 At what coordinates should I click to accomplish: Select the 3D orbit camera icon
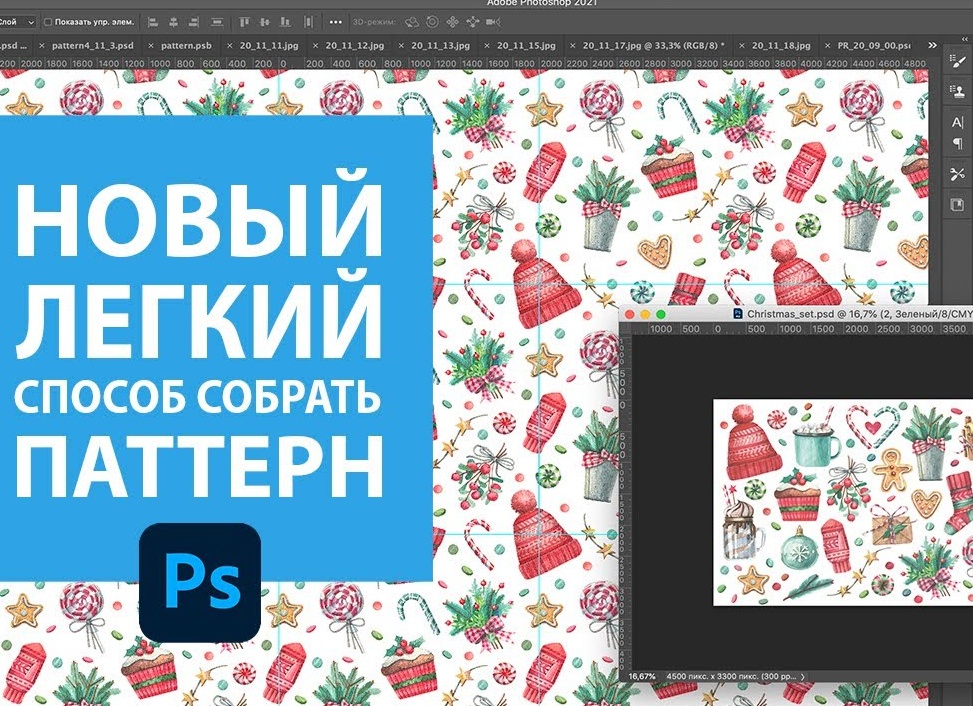coord(411,22)
